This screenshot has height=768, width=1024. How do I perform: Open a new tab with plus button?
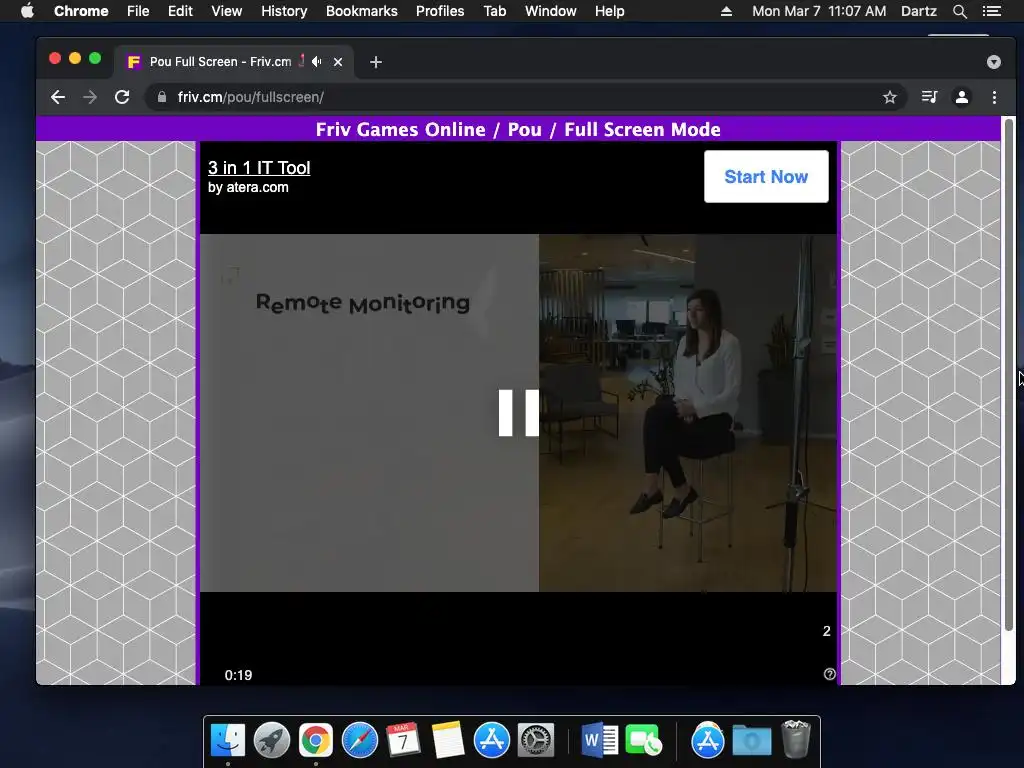coord(376,62)
